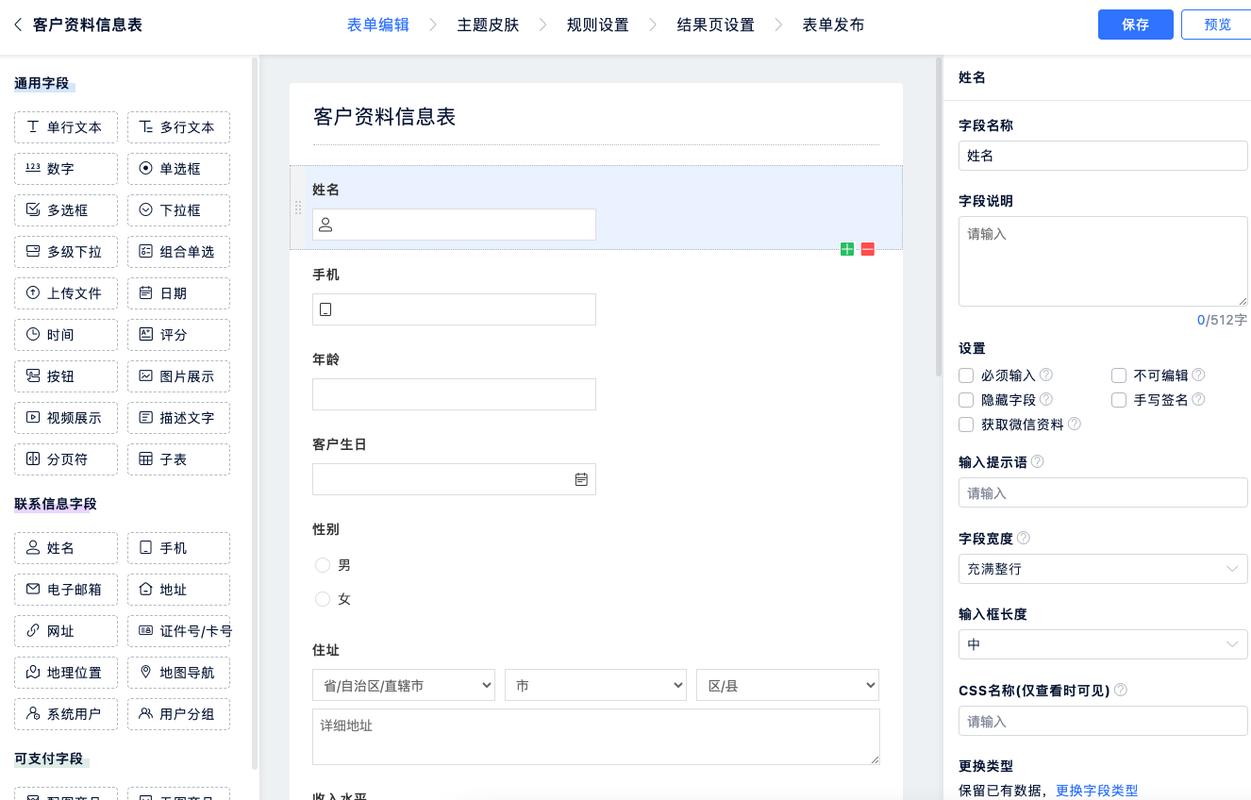Add an 地址 address field
The image size is (1251, 800).
point(179,590)
